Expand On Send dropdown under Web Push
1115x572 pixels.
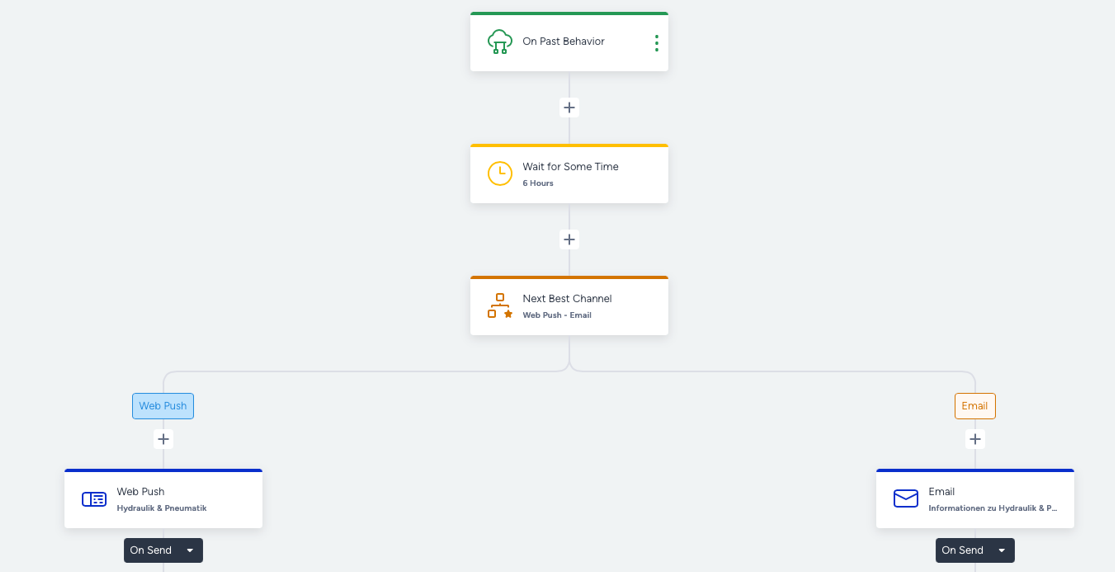[189, 551]
